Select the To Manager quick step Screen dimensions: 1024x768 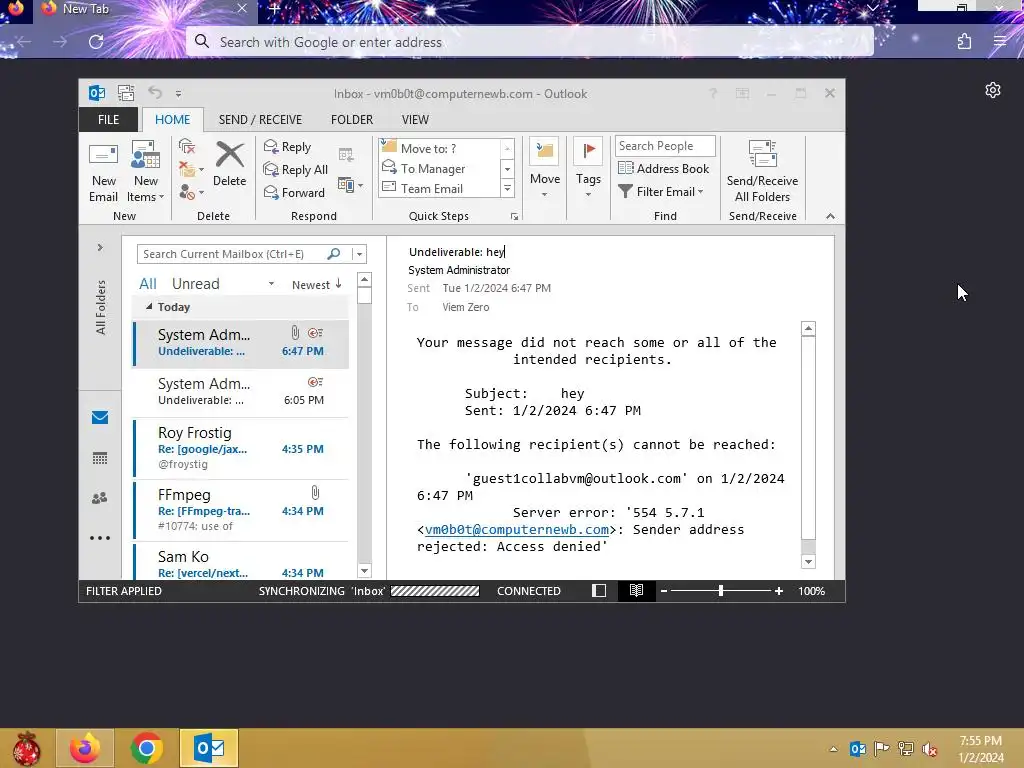439,168
